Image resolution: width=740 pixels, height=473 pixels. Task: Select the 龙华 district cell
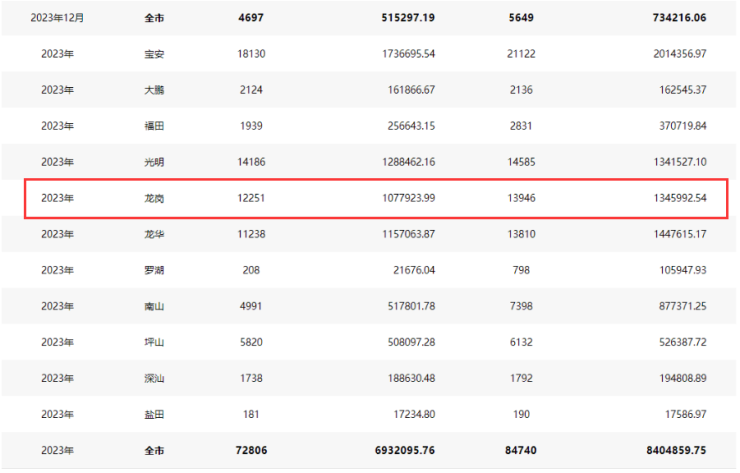click(154, 234)
